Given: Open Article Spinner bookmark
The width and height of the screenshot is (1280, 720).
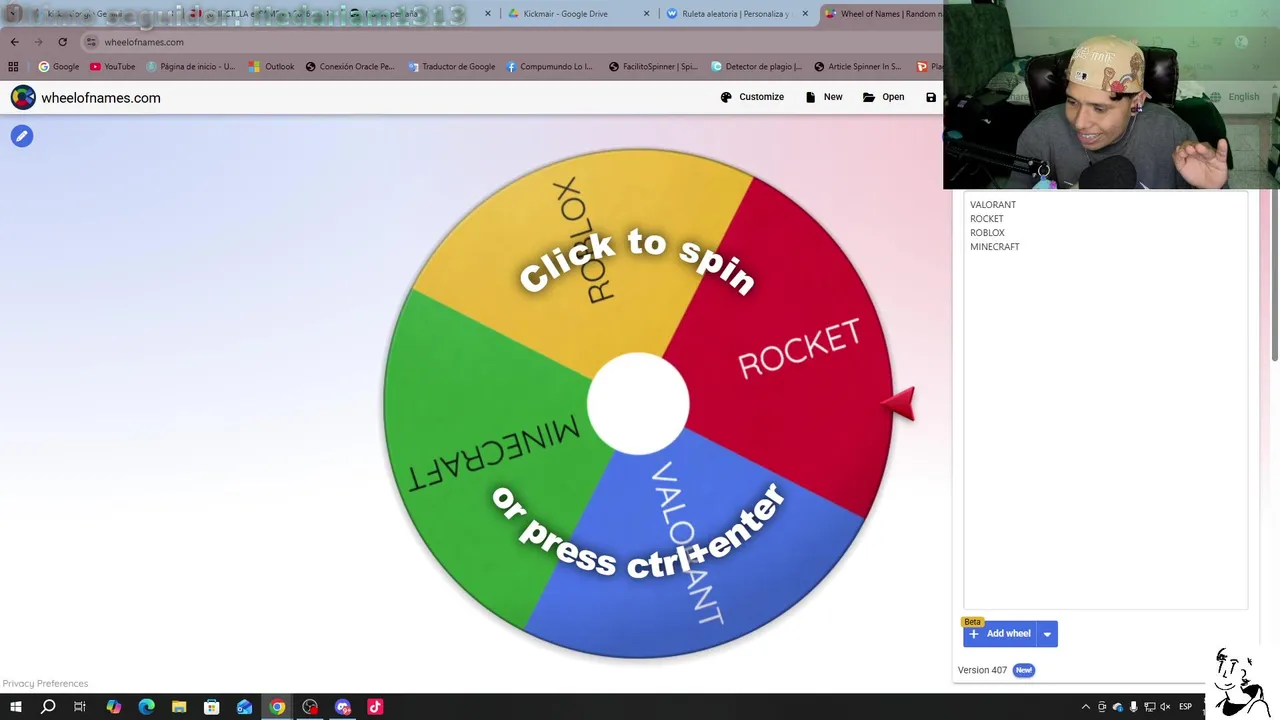Looking at the screenshot, I should click(x=857, y=67).
